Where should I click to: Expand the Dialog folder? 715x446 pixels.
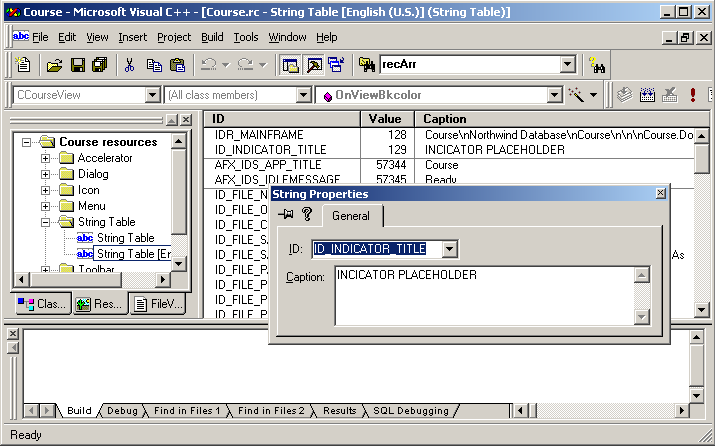45,174
